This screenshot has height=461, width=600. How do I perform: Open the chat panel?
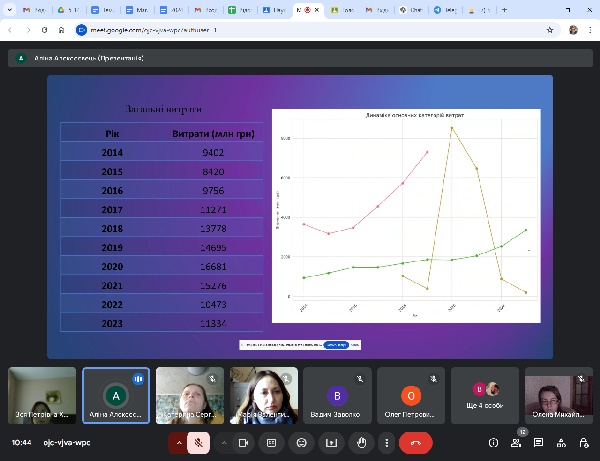(x=538, y=442)
